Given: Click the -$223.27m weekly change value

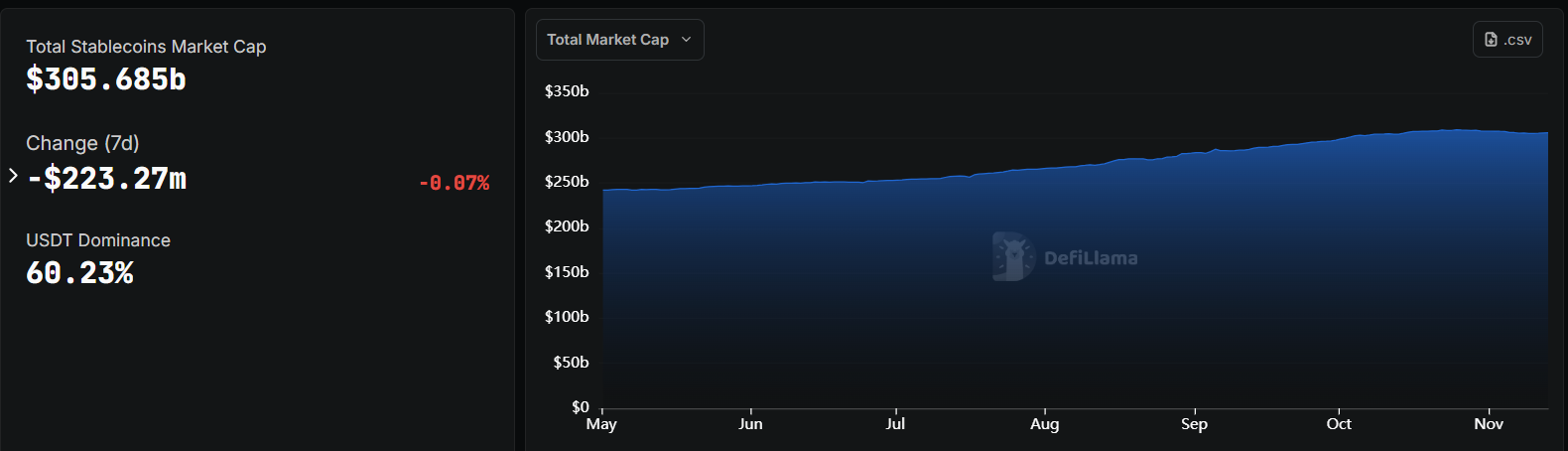Looking at the screenshot, I should pos(107,179).
